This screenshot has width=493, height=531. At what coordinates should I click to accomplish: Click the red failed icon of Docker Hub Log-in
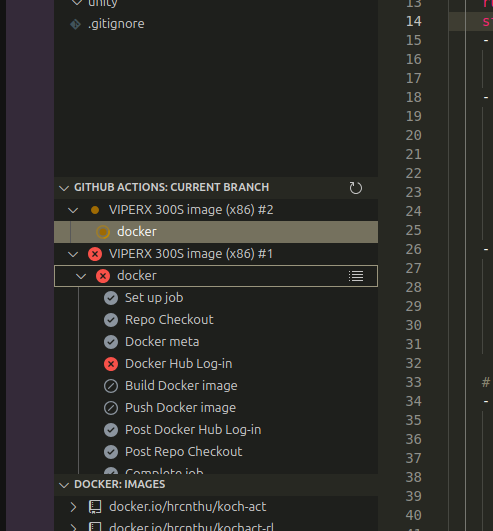pos(111,364)
